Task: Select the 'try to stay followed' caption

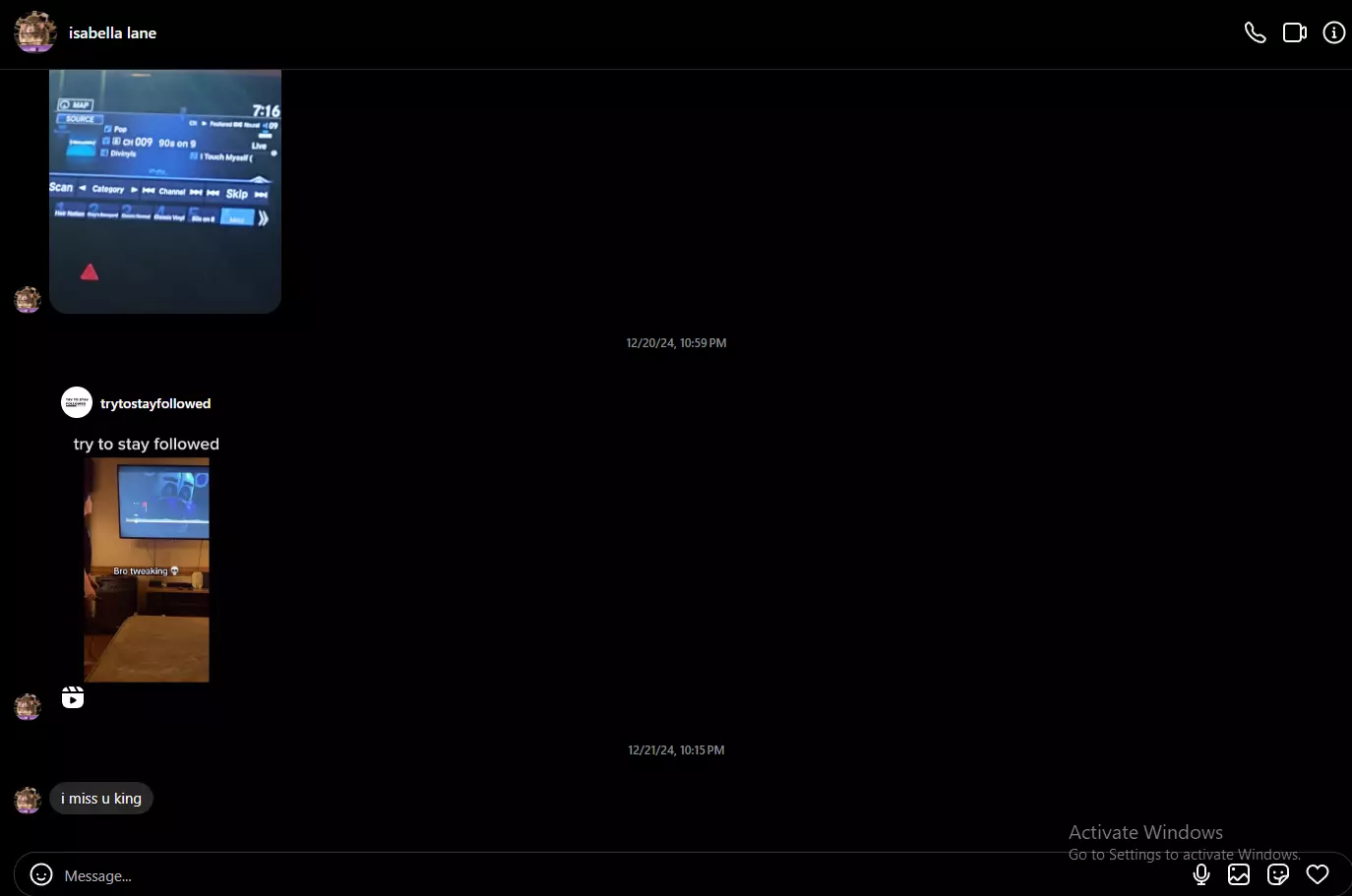Action: (147, 445)
